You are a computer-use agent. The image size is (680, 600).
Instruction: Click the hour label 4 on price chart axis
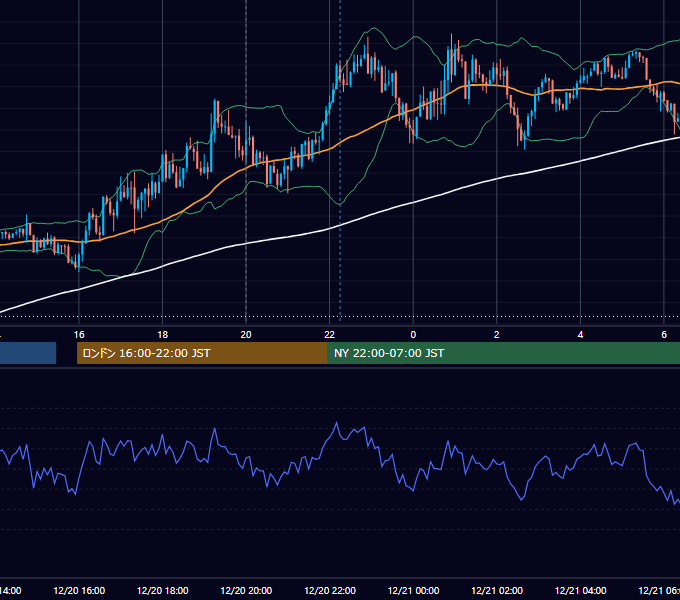click(580, 335)
